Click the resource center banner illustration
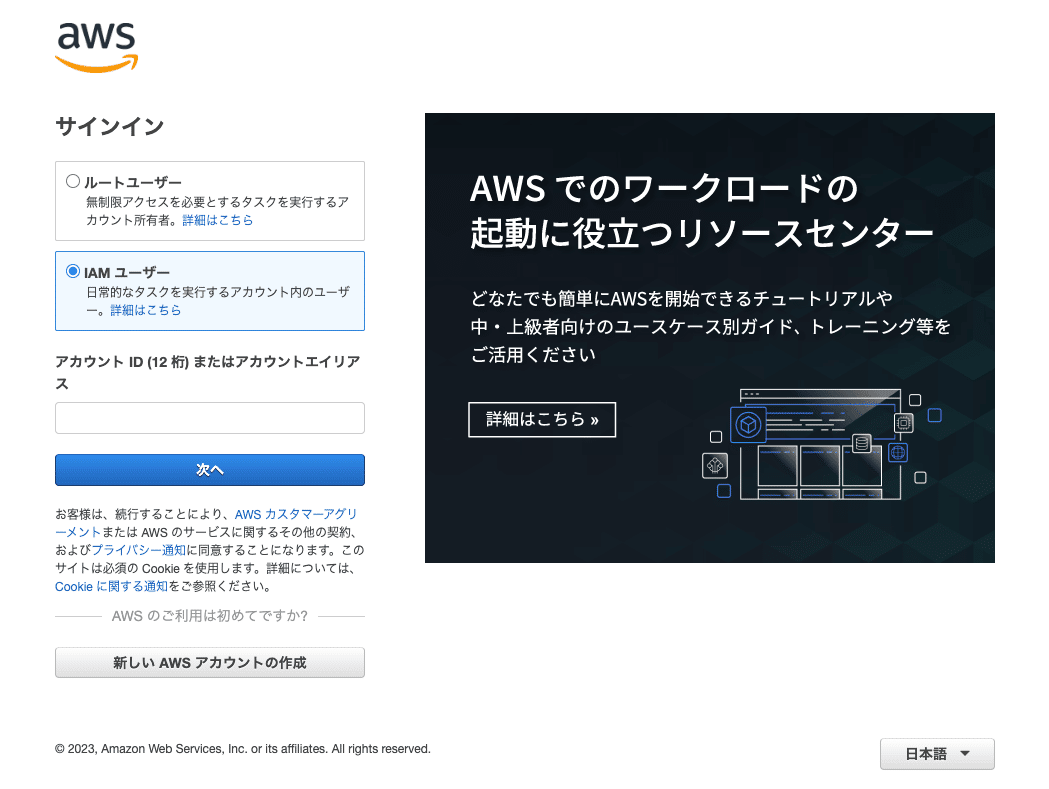The height and width of the screenshot is (789, 1049). [822, 444]
